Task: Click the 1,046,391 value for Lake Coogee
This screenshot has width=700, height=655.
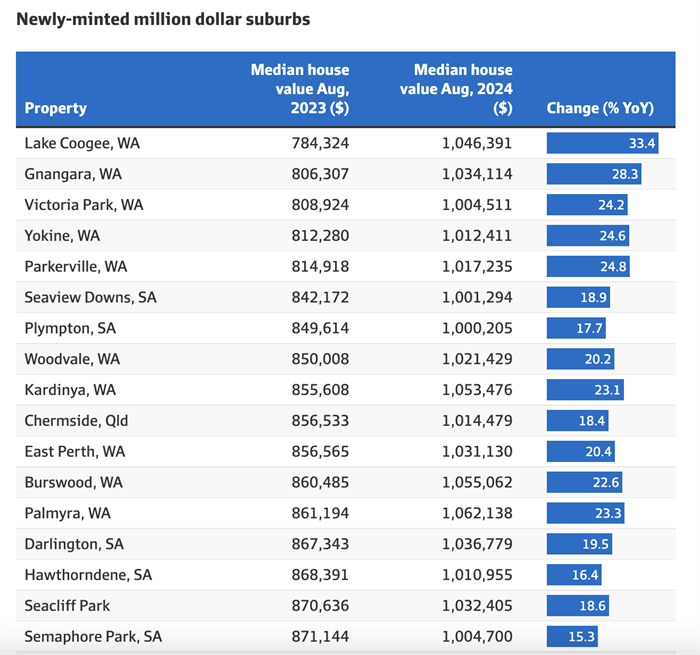Action: [477, 143]
